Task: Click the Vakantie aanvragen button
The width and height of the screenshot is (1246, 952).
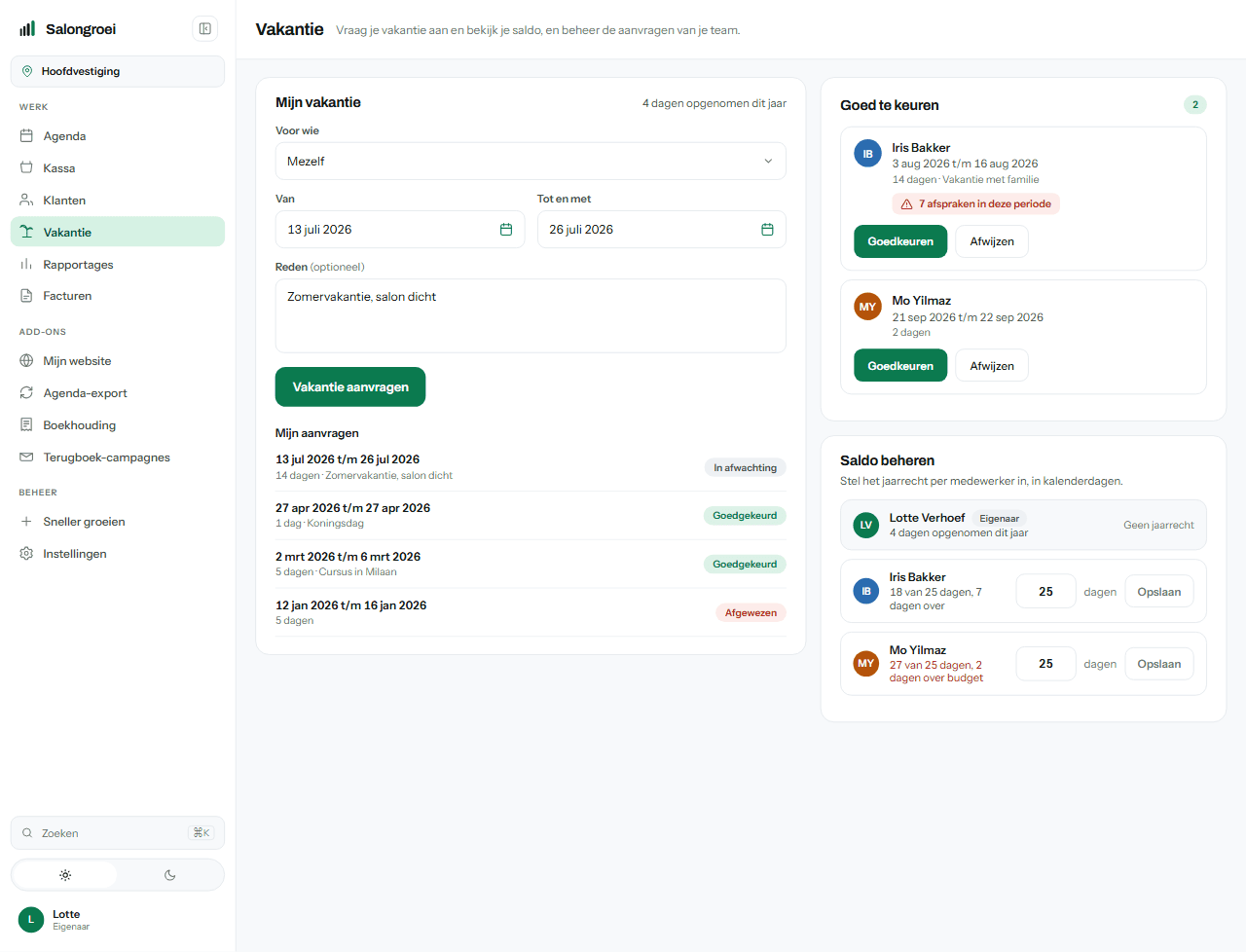Action: point(350,386)
